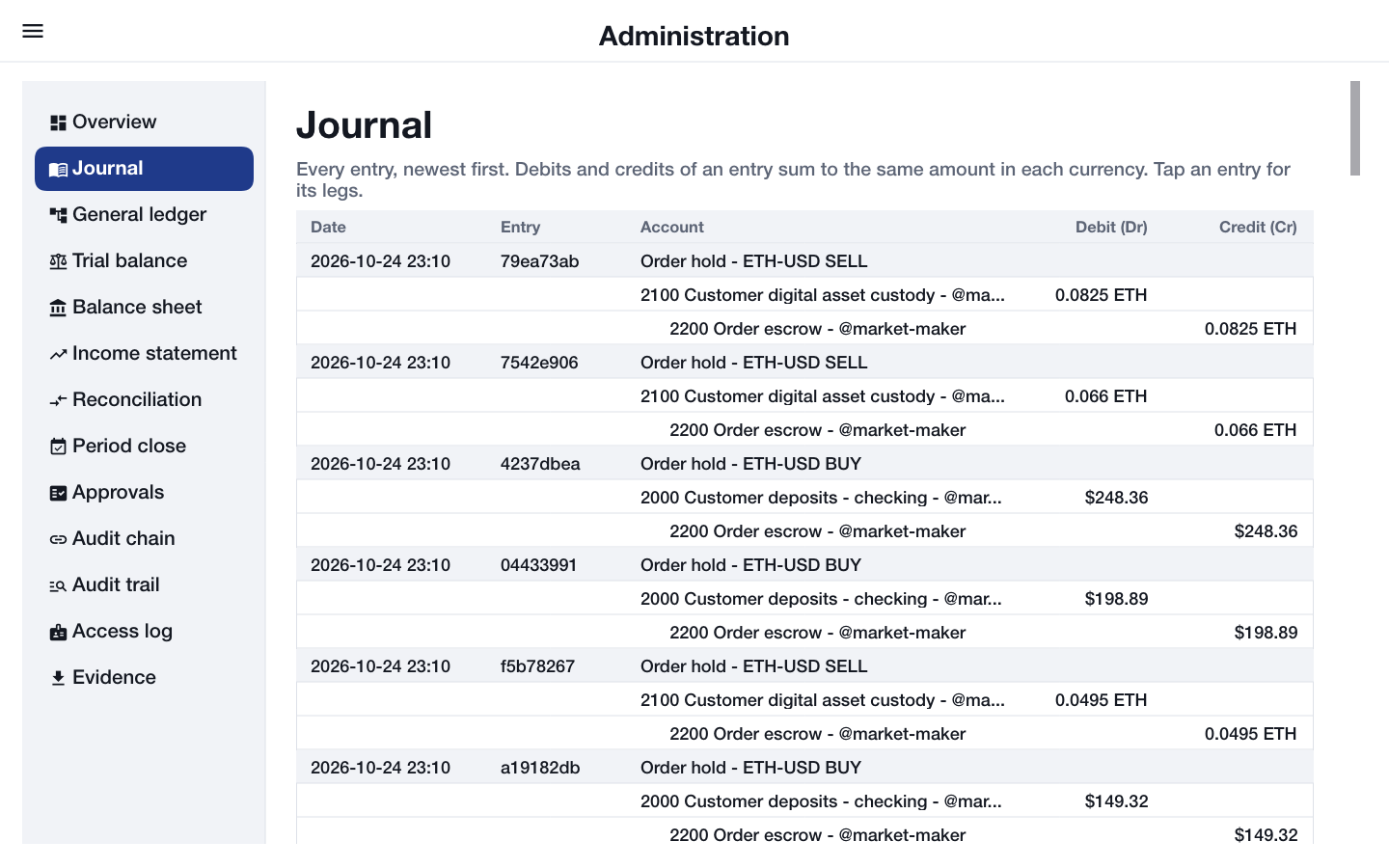This screenshot has width=1389, height=868.
Task: Click the $198.89 debit amount
Action: tap(1116, 599)
